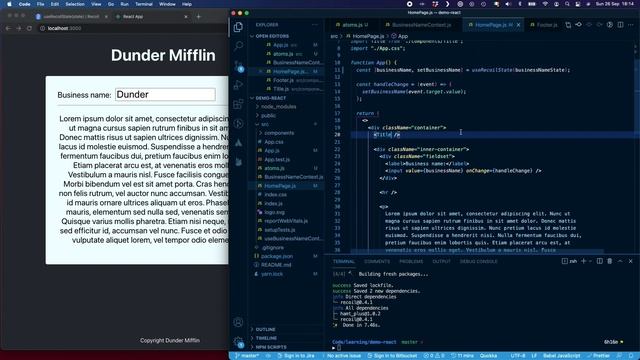Maximize terminal panel with chevron up

620,261
